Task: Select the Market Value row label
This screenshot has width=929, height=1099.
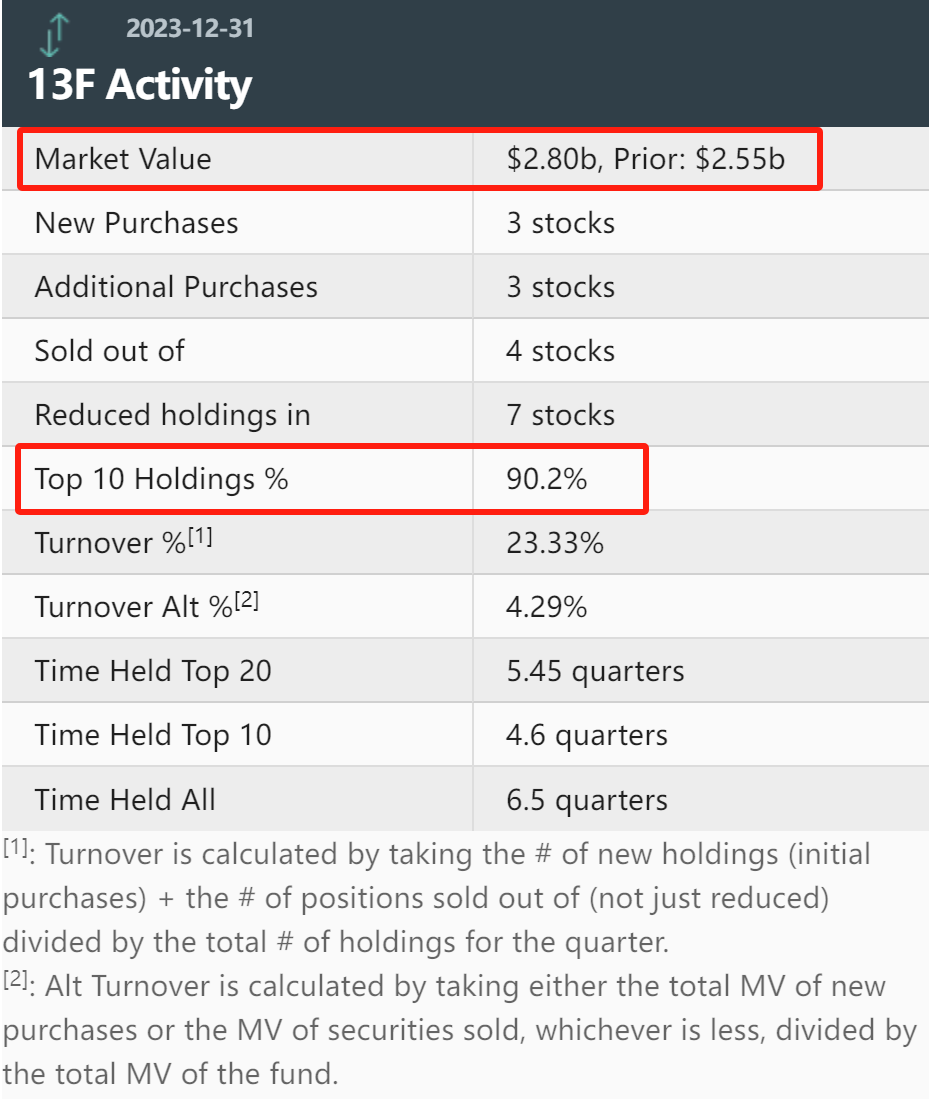Action: coord(123,159)
